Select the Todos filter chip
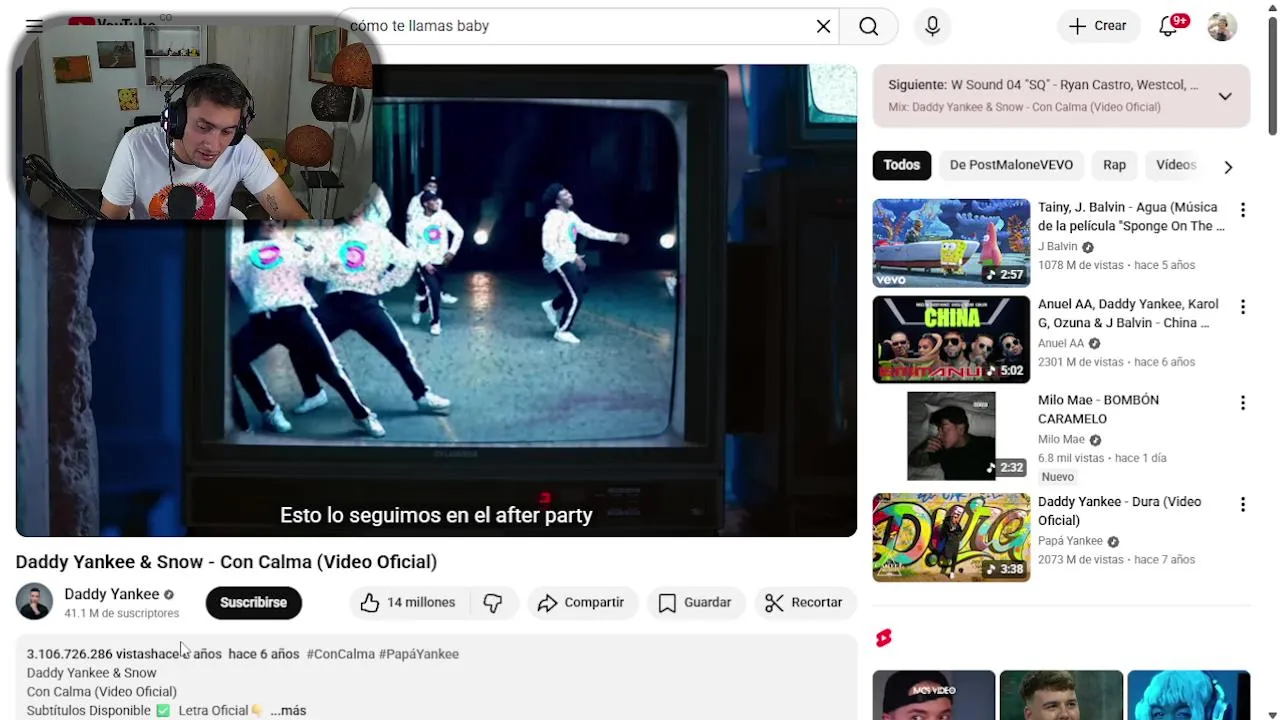Screen dimensions: 1280x720 click(x=901, y=165)
